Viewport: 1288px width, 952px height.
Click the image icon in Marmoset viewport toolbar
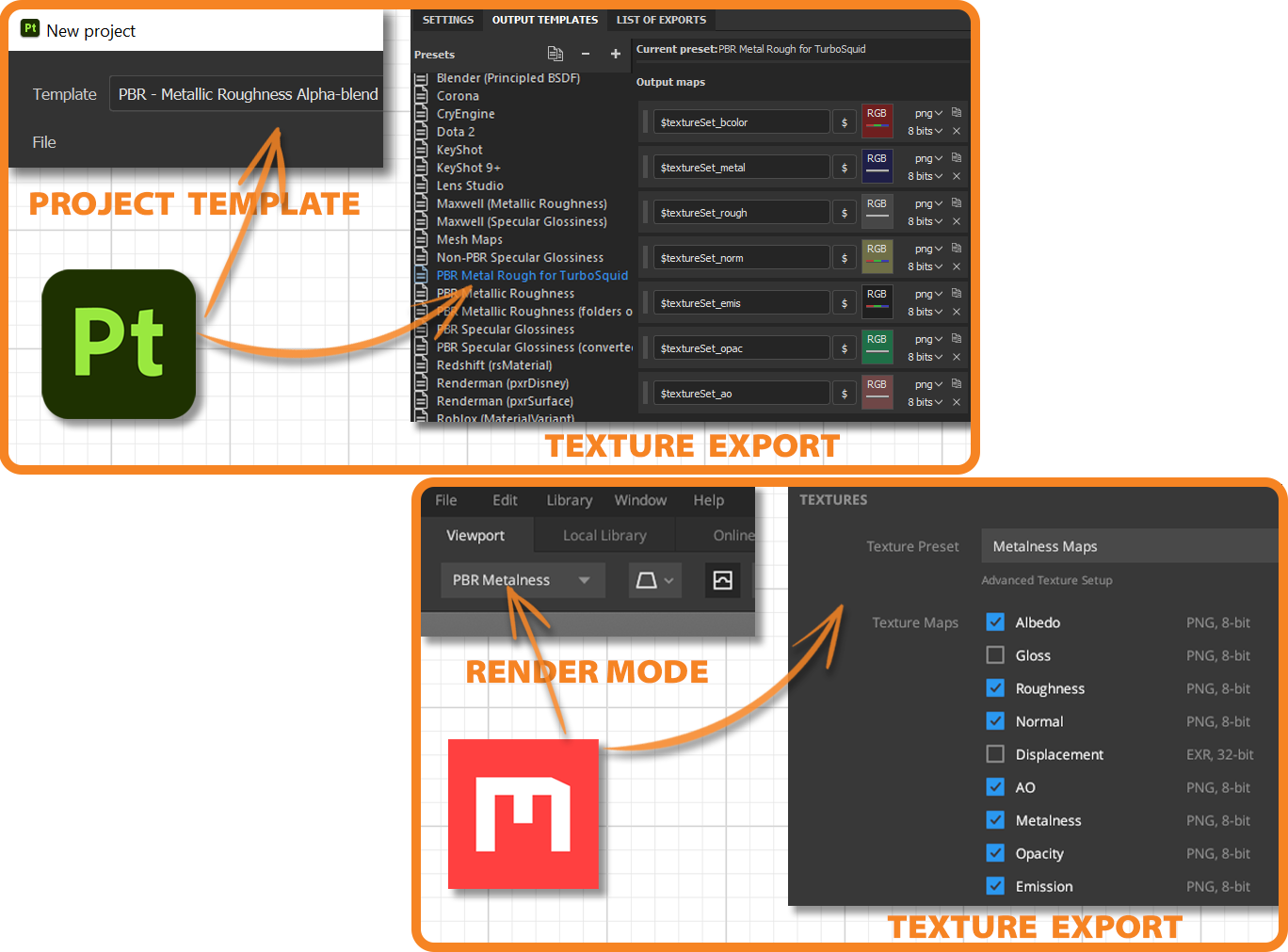[722, 580]
